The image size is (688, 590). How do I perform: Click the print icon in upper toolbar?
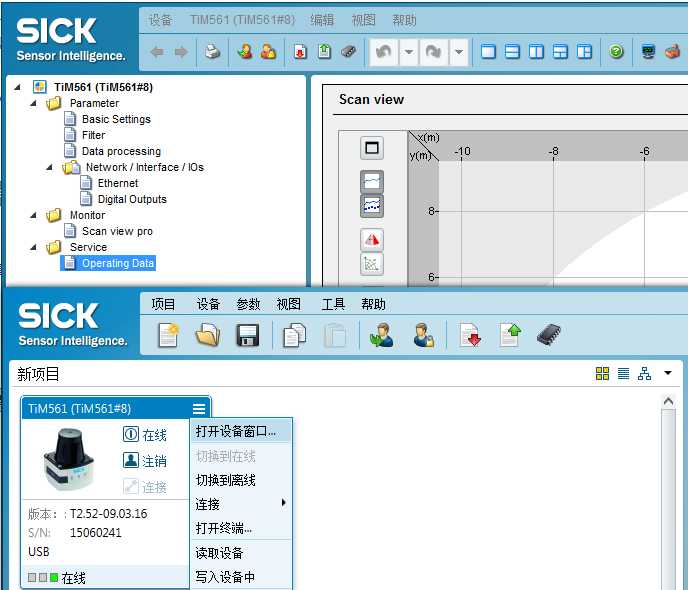[x=213, y=52]
